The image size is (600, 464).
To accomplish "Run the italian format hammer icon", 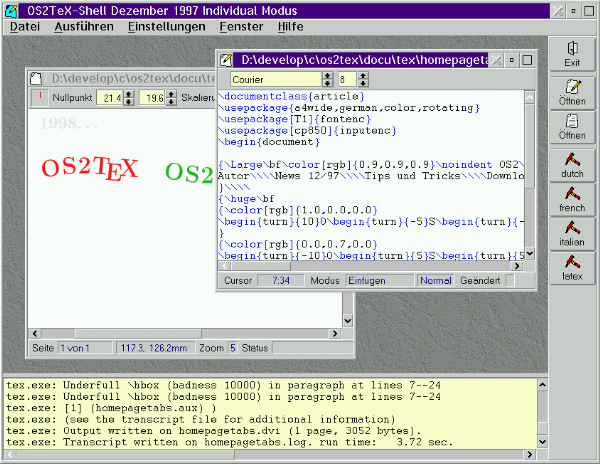I will click(x=572, y=233).
